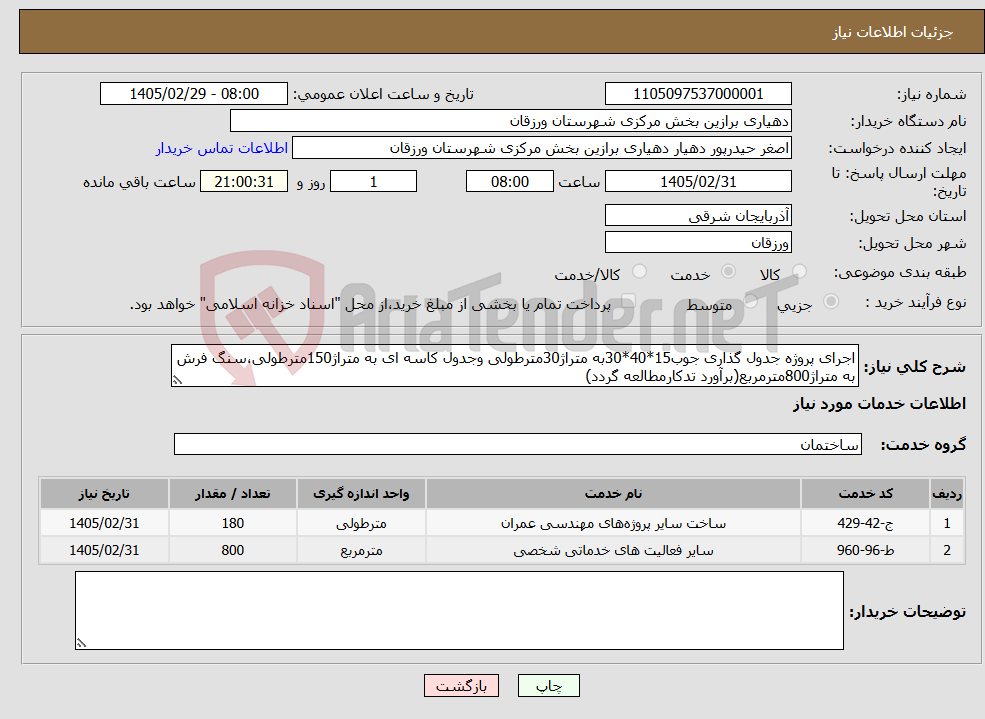Click row number 2 cell
Image resolution: width=985 pixels, height=719 pixels.
point(947,550)
